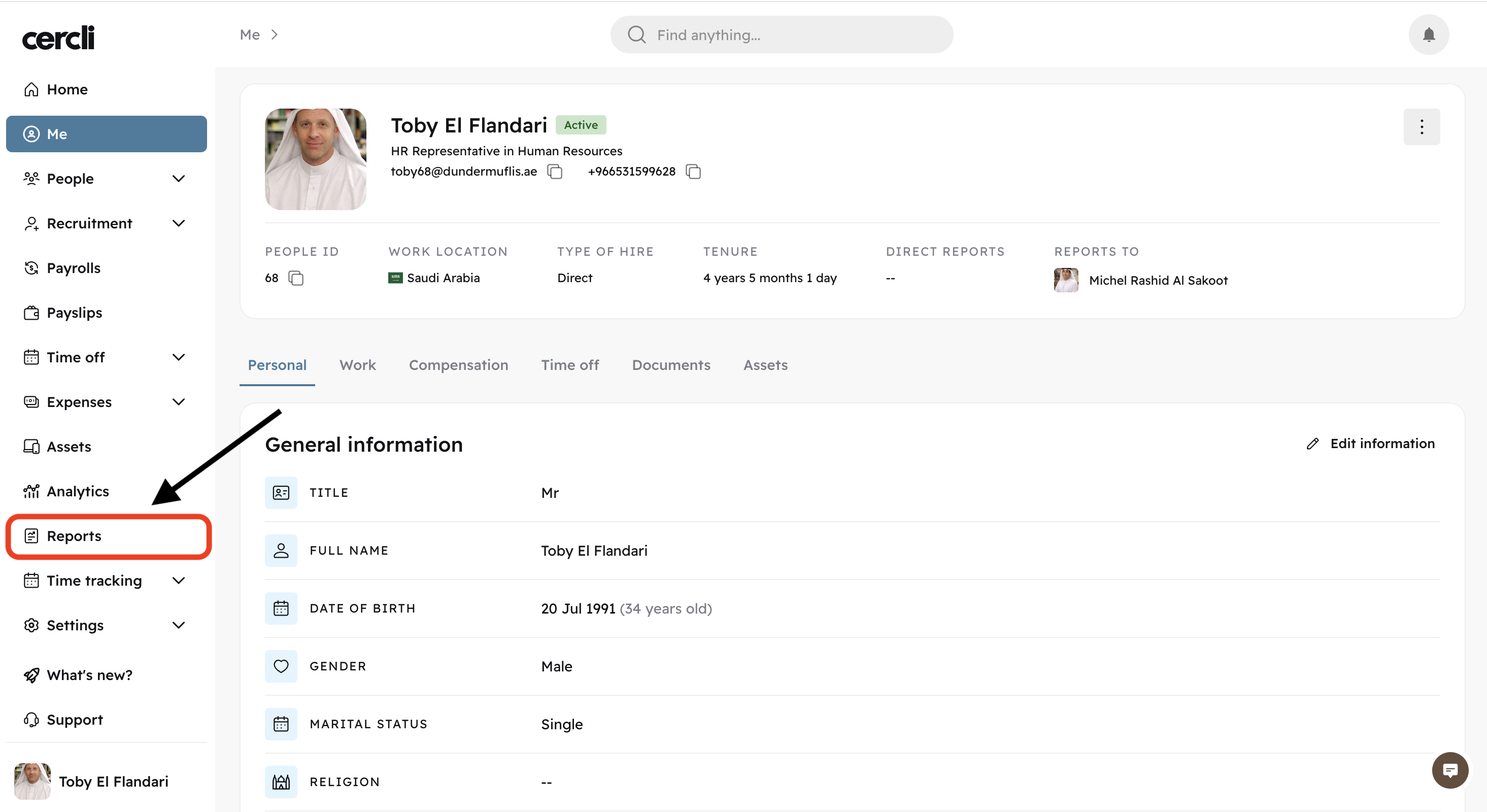1487x812 pixels.
Task: Copy the phone number with copy icon
Action: point(693,172)
